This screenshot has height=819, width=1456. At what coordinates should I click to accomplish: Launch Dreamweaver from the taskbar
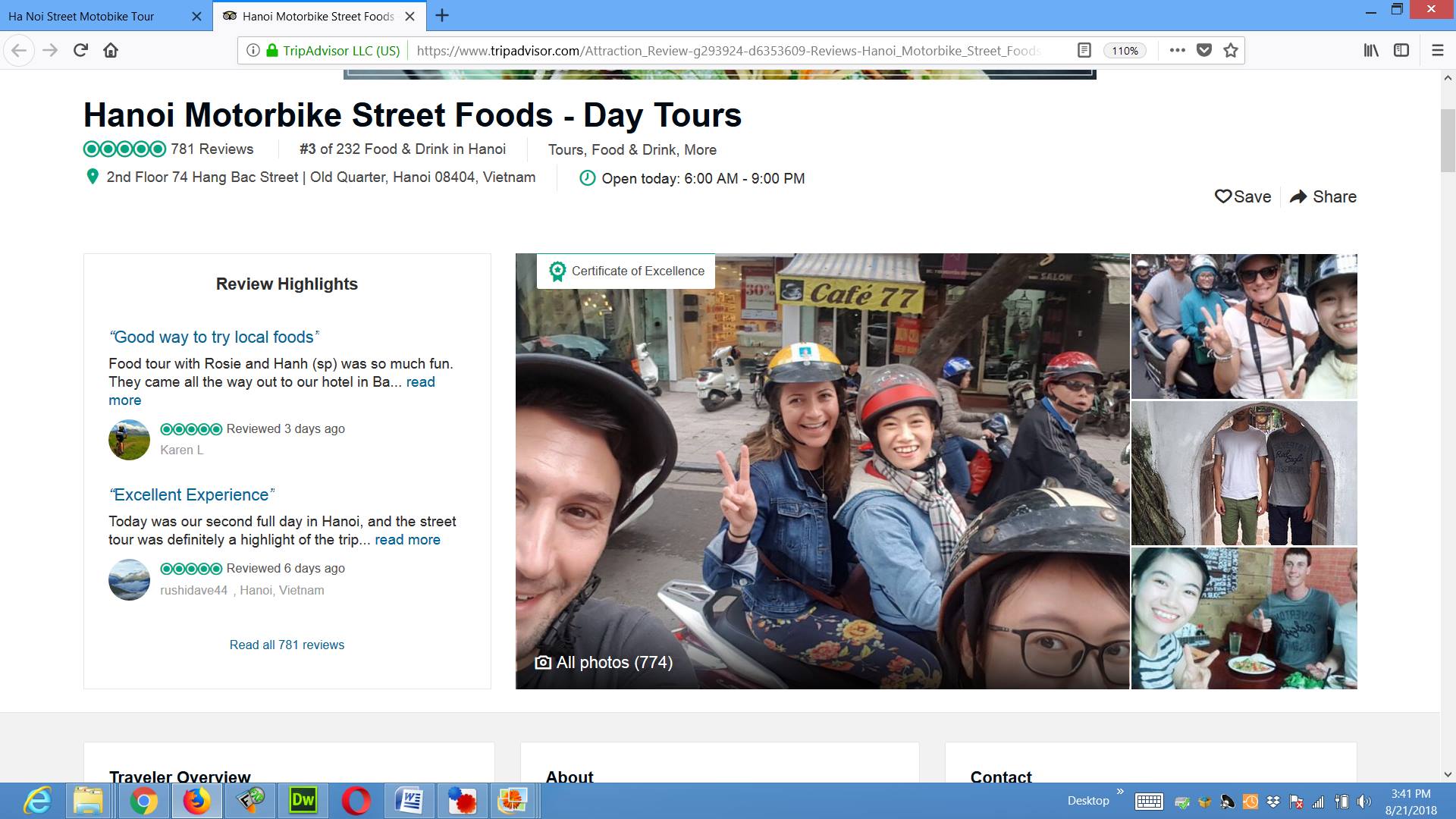pos(303,801)
